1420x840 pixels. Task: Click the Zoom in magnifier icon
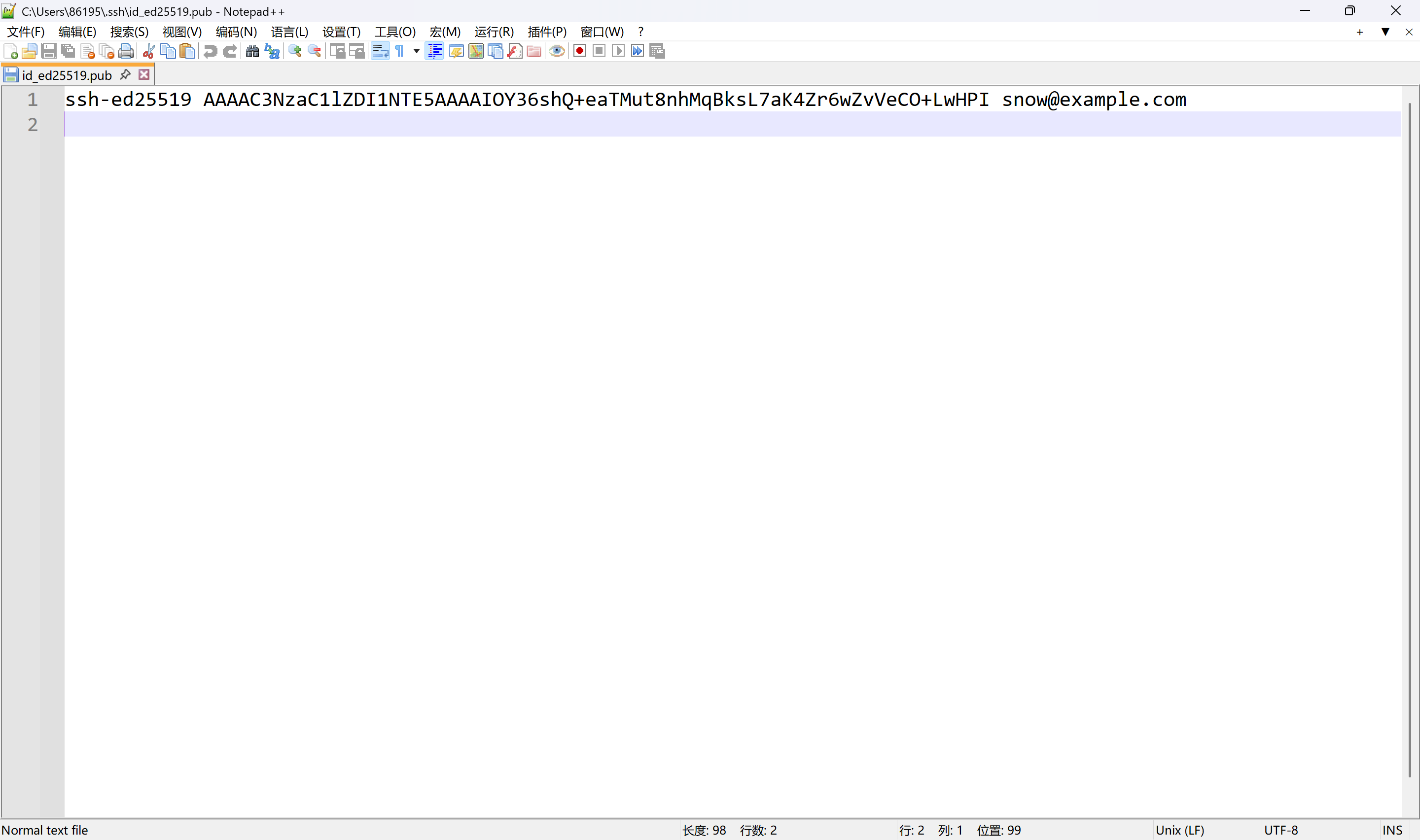click(x=295, y=51)
